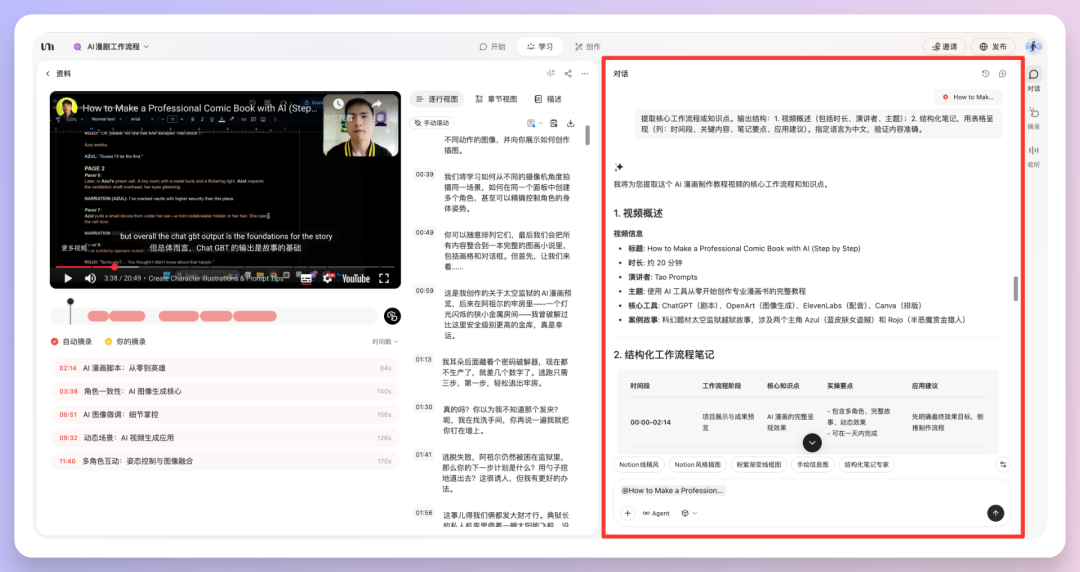
Task: Click the conversation history clock icon
Action: click(985, 74)
